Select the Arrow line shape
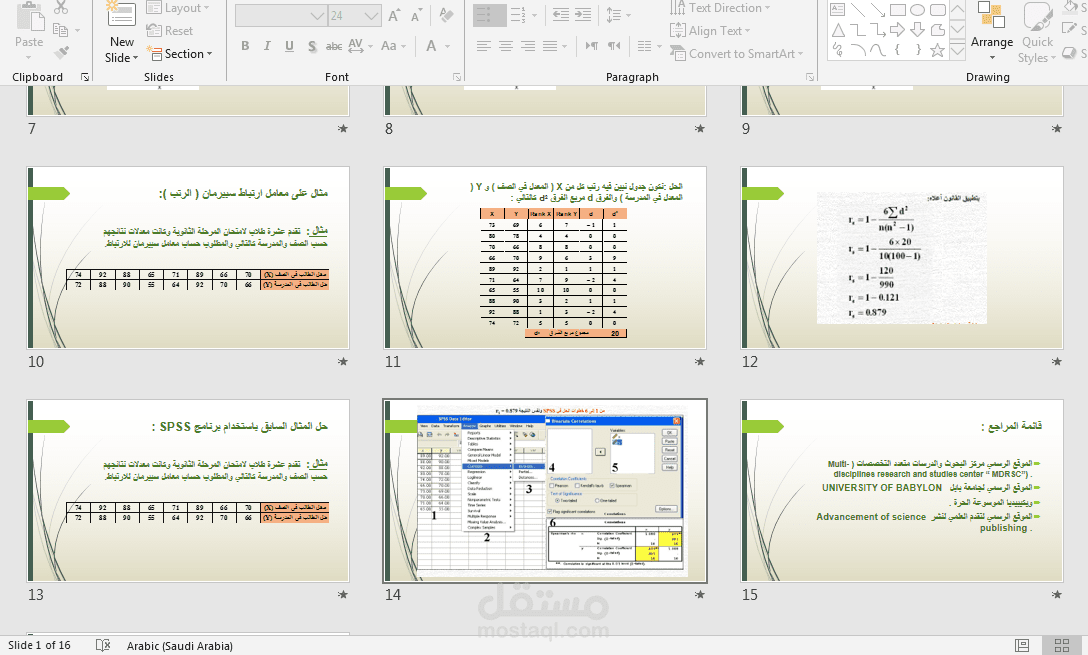The image size is (1088, 655). [x=878, y=10]
